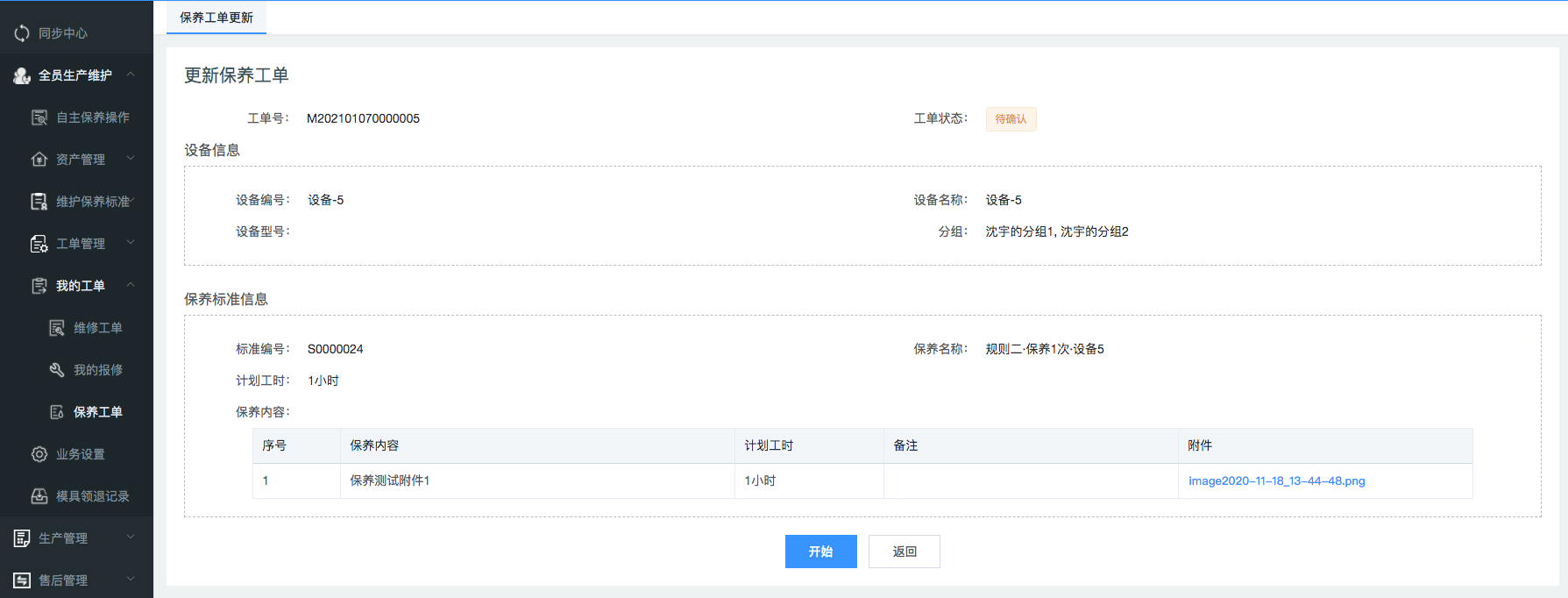
Task: Open the 维修工单 menu item
Action: [97, 328]
